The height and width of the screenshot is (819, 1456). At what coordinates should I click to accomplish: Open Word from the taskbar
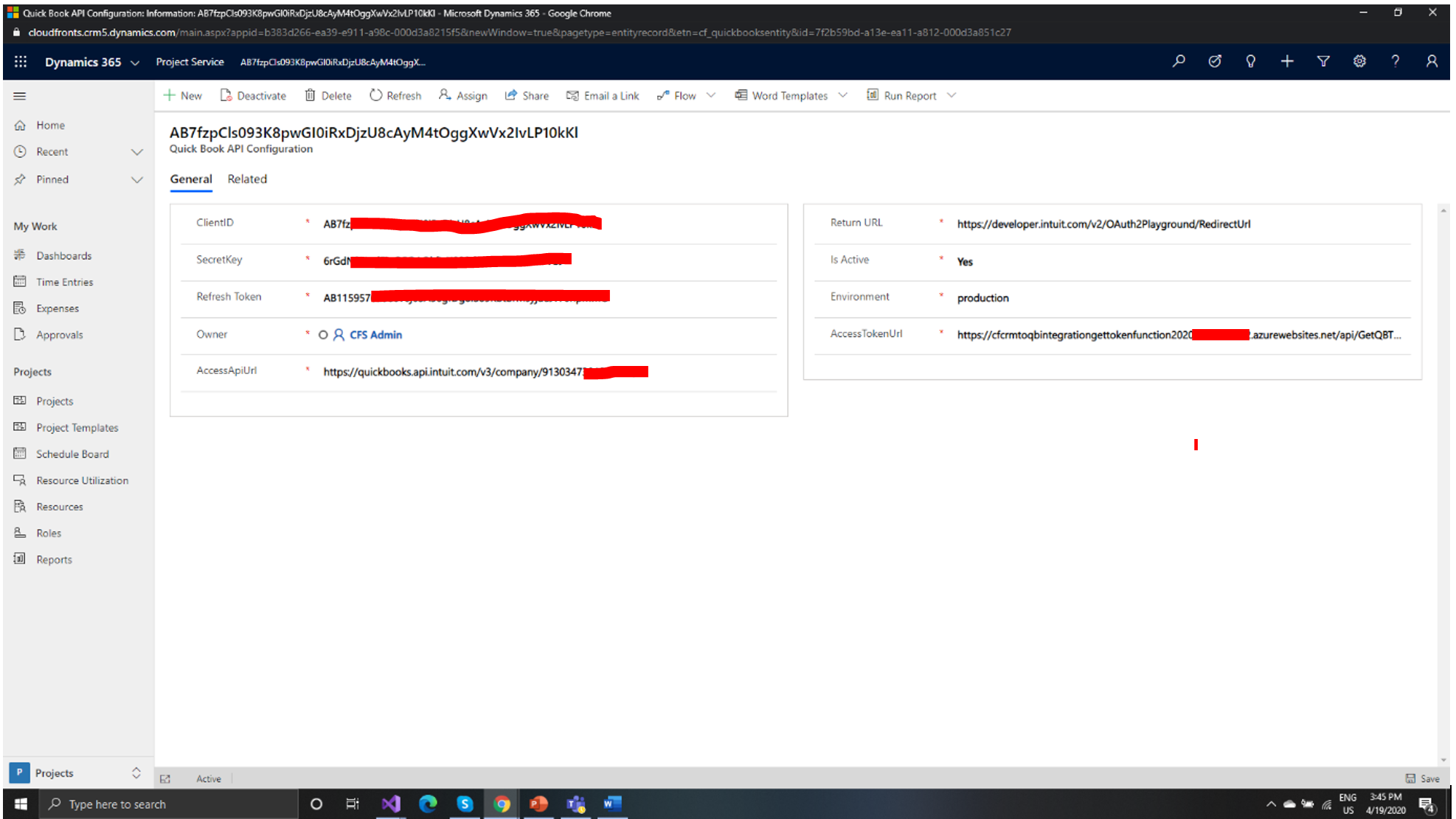(612, 804)
